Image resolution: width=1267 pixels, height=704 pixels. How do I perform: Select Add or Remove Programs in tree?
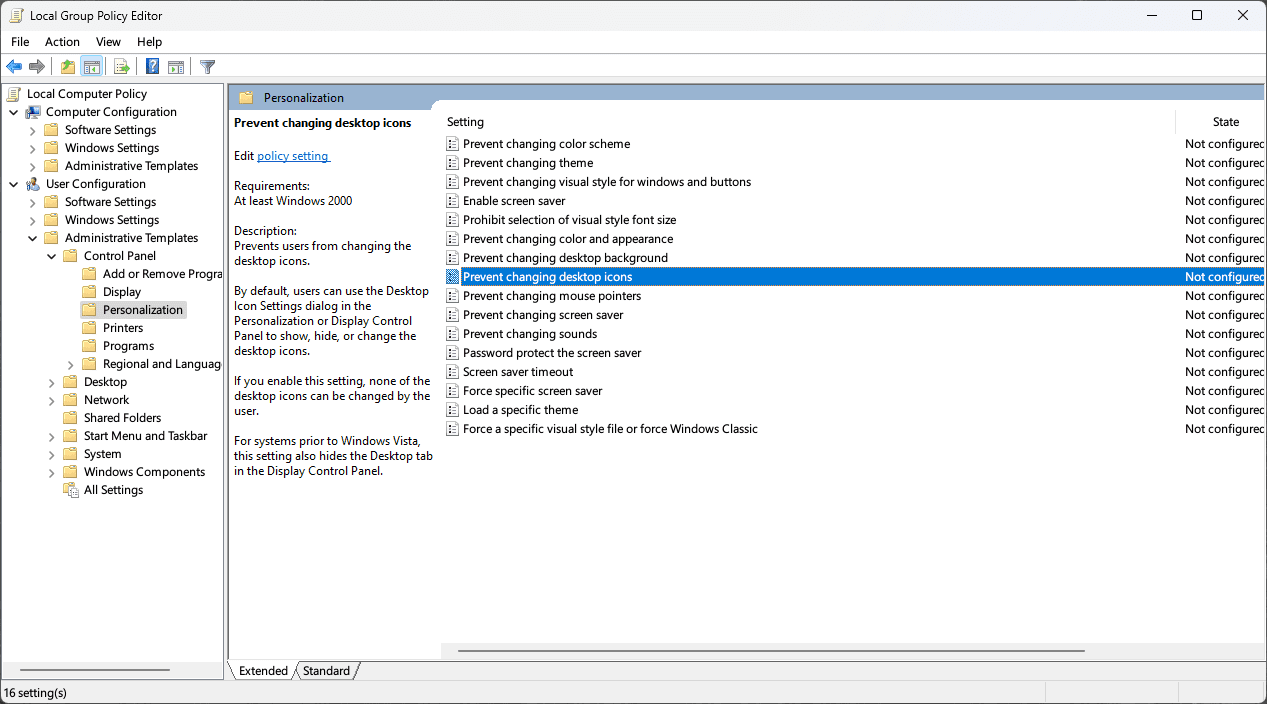tap(162, 274)
